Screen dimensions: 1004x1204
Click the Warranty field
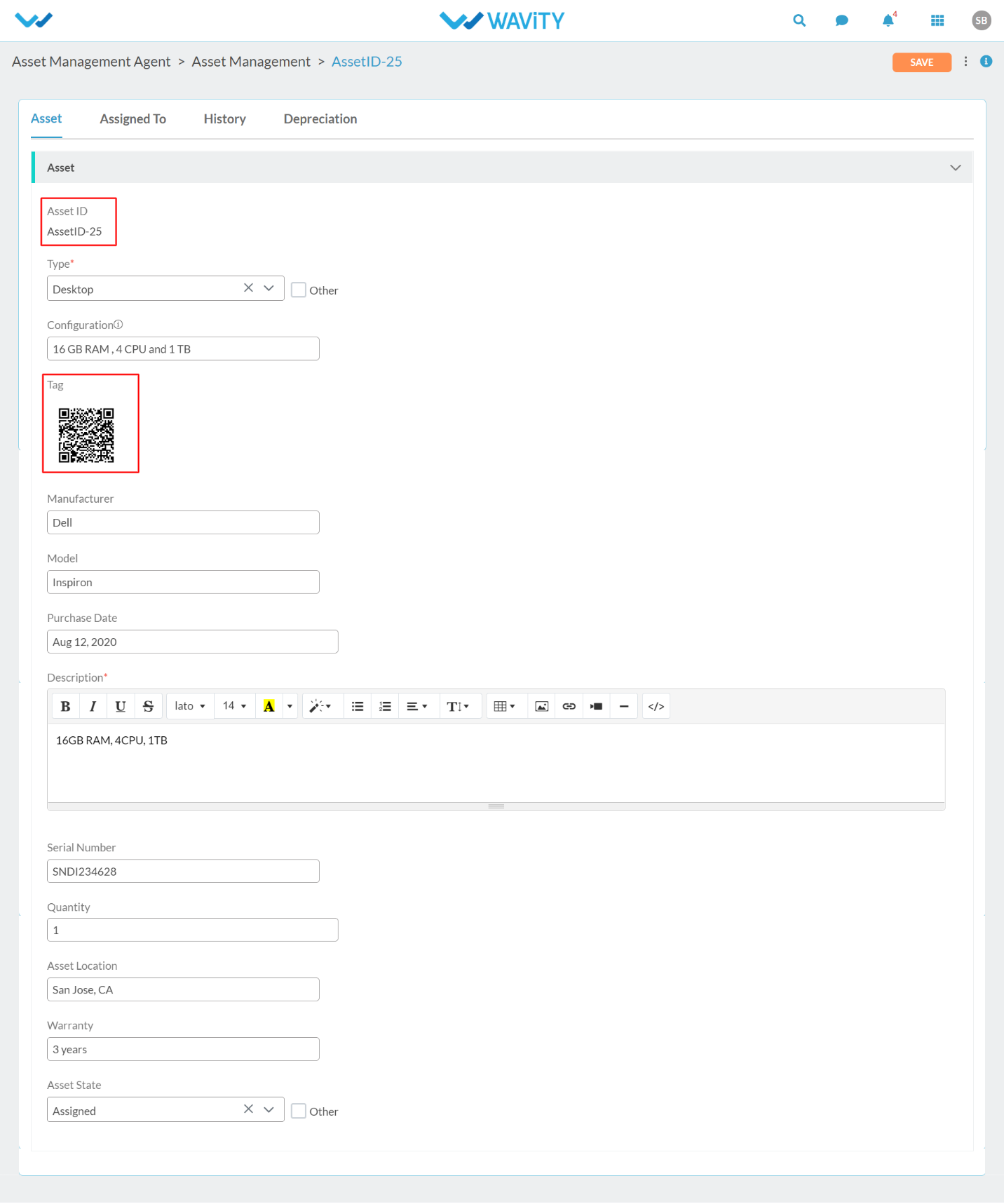coord(183,1049)
